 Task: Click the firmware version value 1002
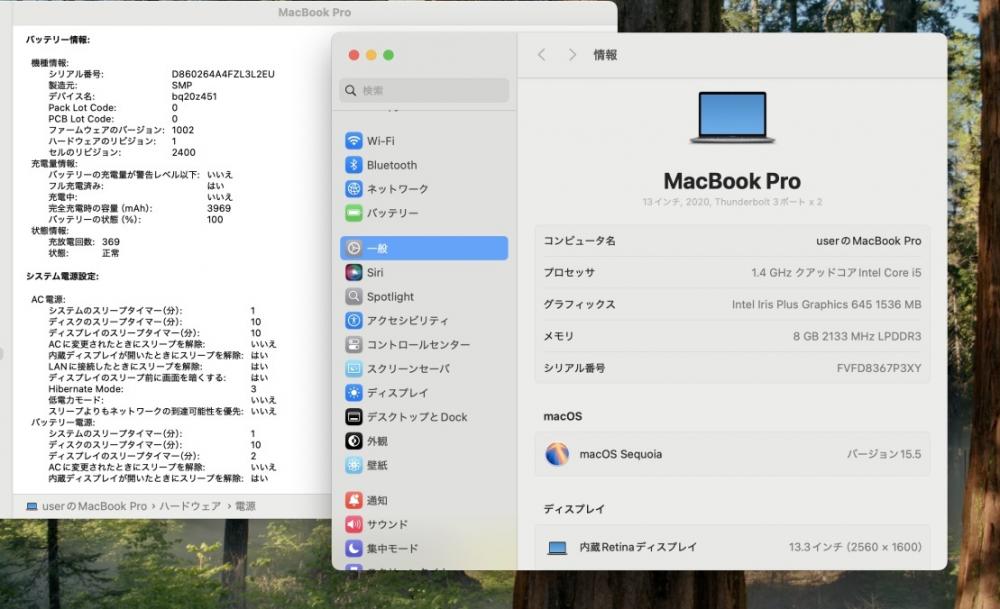[183, 130]
